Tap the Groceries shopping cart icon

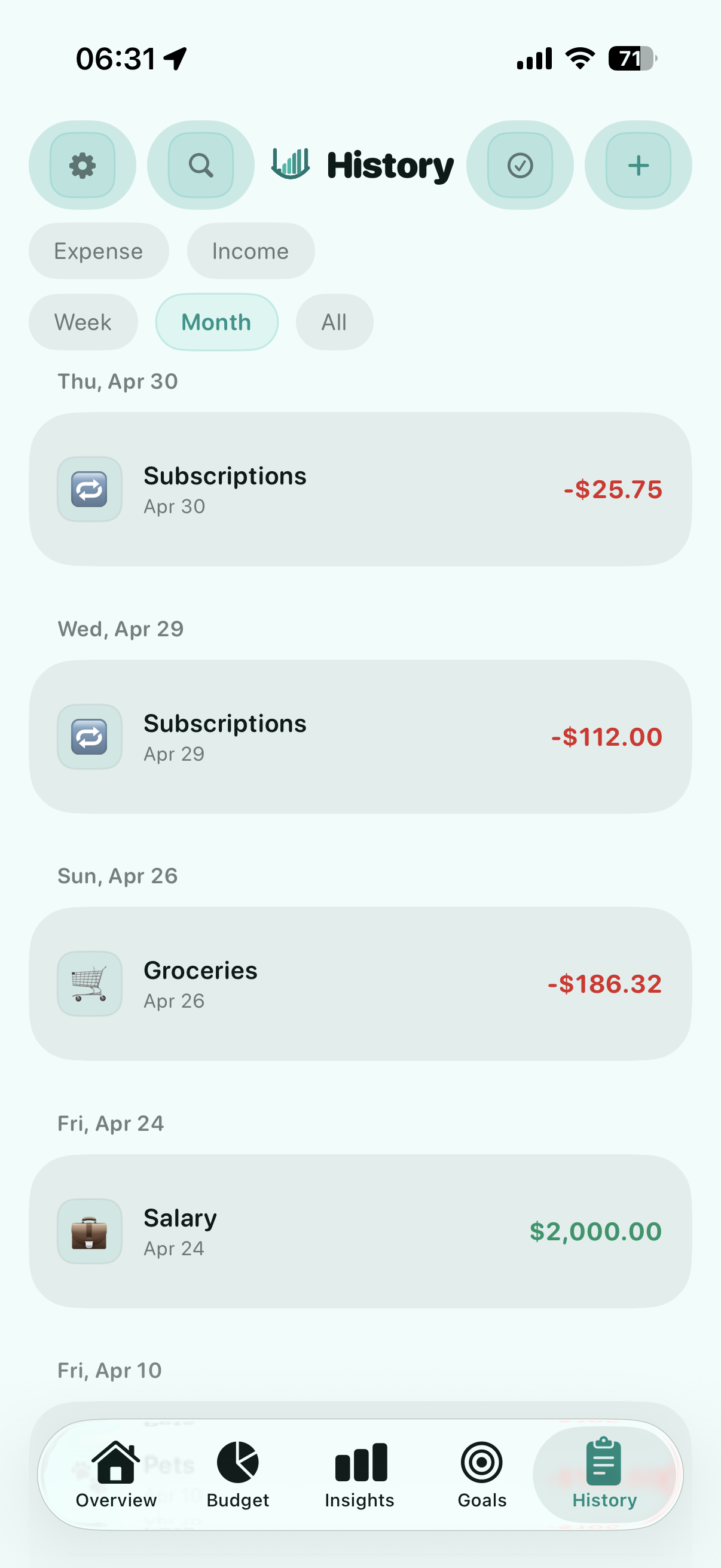pos(90,984)
